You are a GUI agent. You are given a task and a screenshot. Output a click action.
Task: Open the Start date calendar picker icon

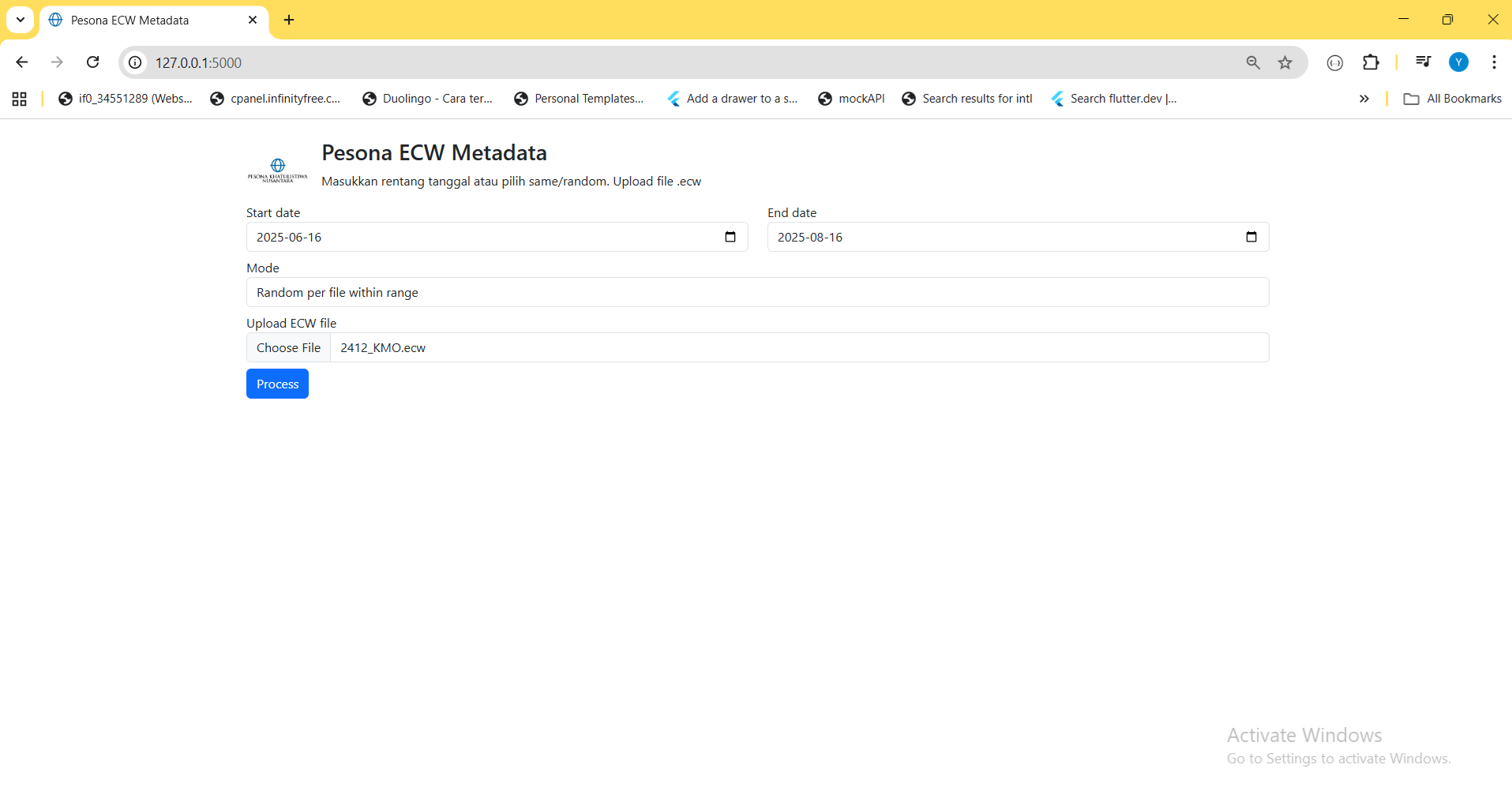click(730, 237)
